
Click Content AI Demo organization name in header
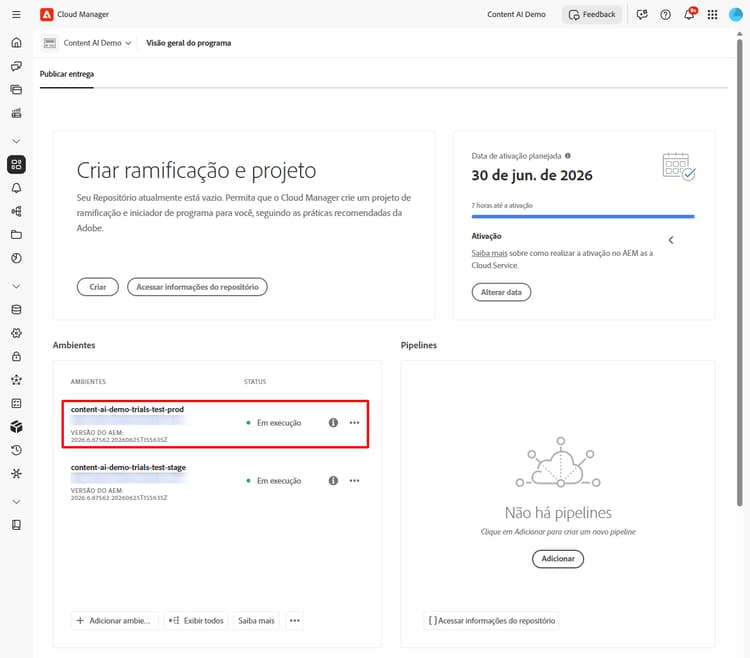pyautogui.click(x=516, y=14)
